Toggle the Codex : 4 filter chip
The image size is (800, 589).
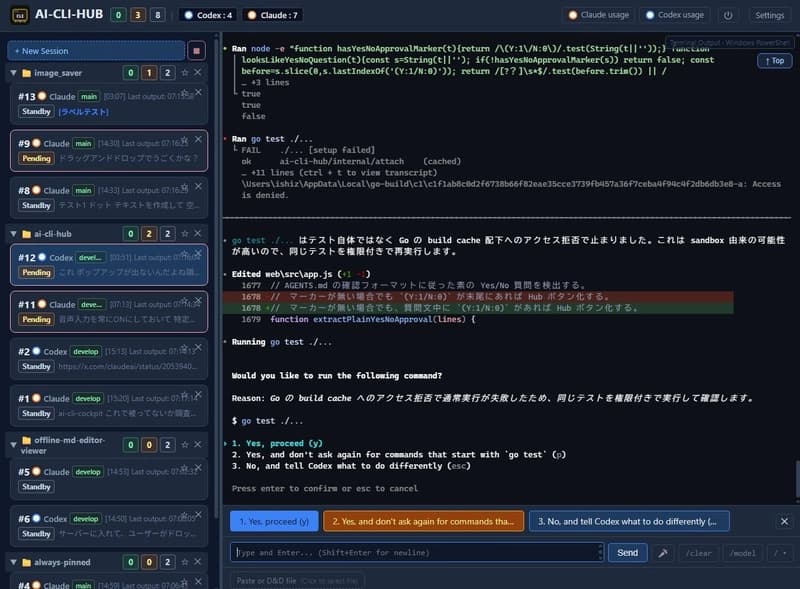point(208,15)
